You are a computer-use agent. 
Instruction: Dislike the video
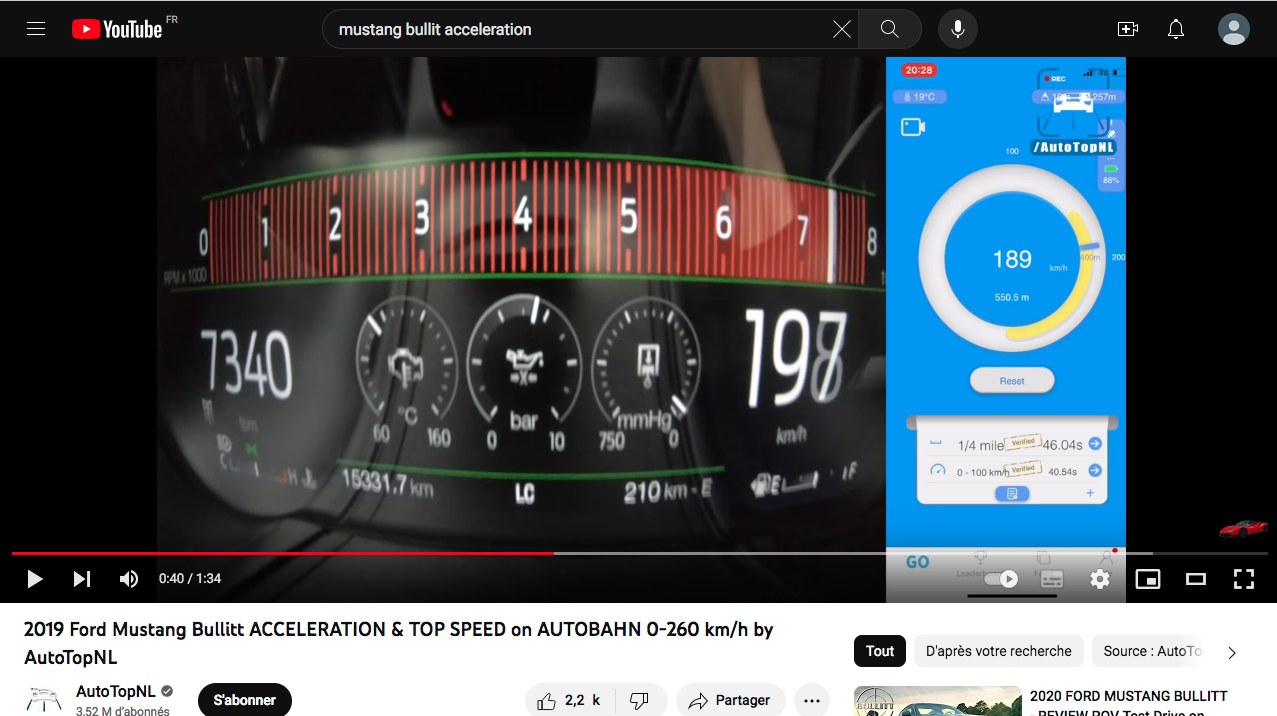(639, 701)
